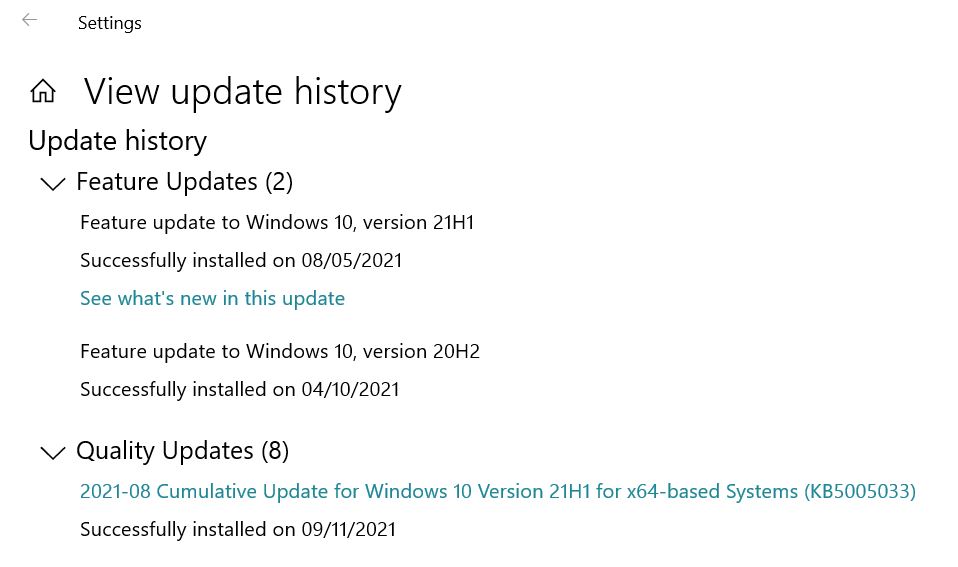Image resolution: width=958 pixels, height=567 pixels.
Task: Click the back arrow in Settings
Action: click(30, 20)
